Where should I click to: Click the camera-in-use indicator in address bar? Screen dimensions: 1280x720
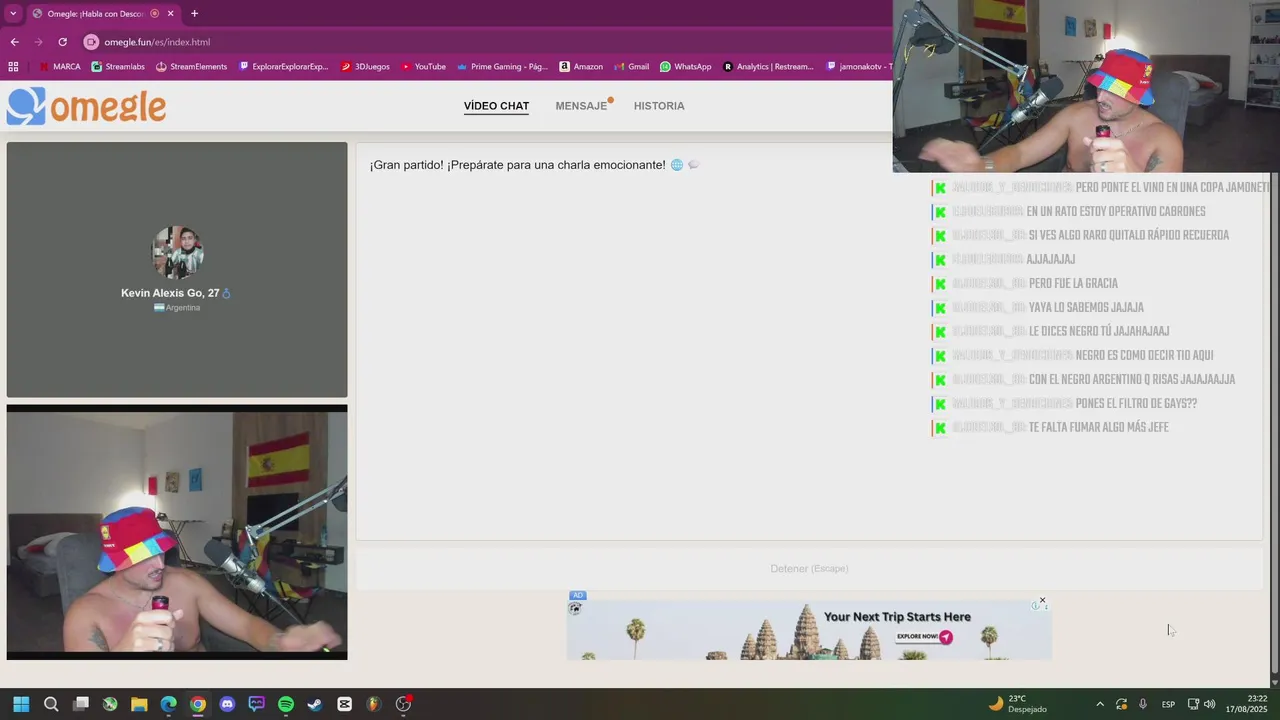click(91, 42)
